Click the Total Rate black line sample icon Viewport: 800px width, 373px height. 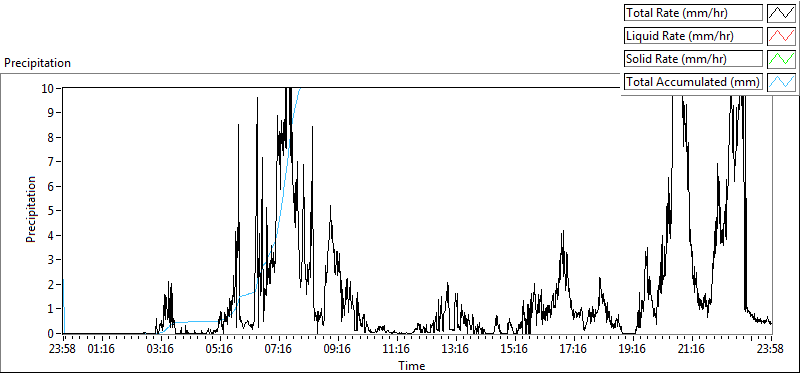782,13
